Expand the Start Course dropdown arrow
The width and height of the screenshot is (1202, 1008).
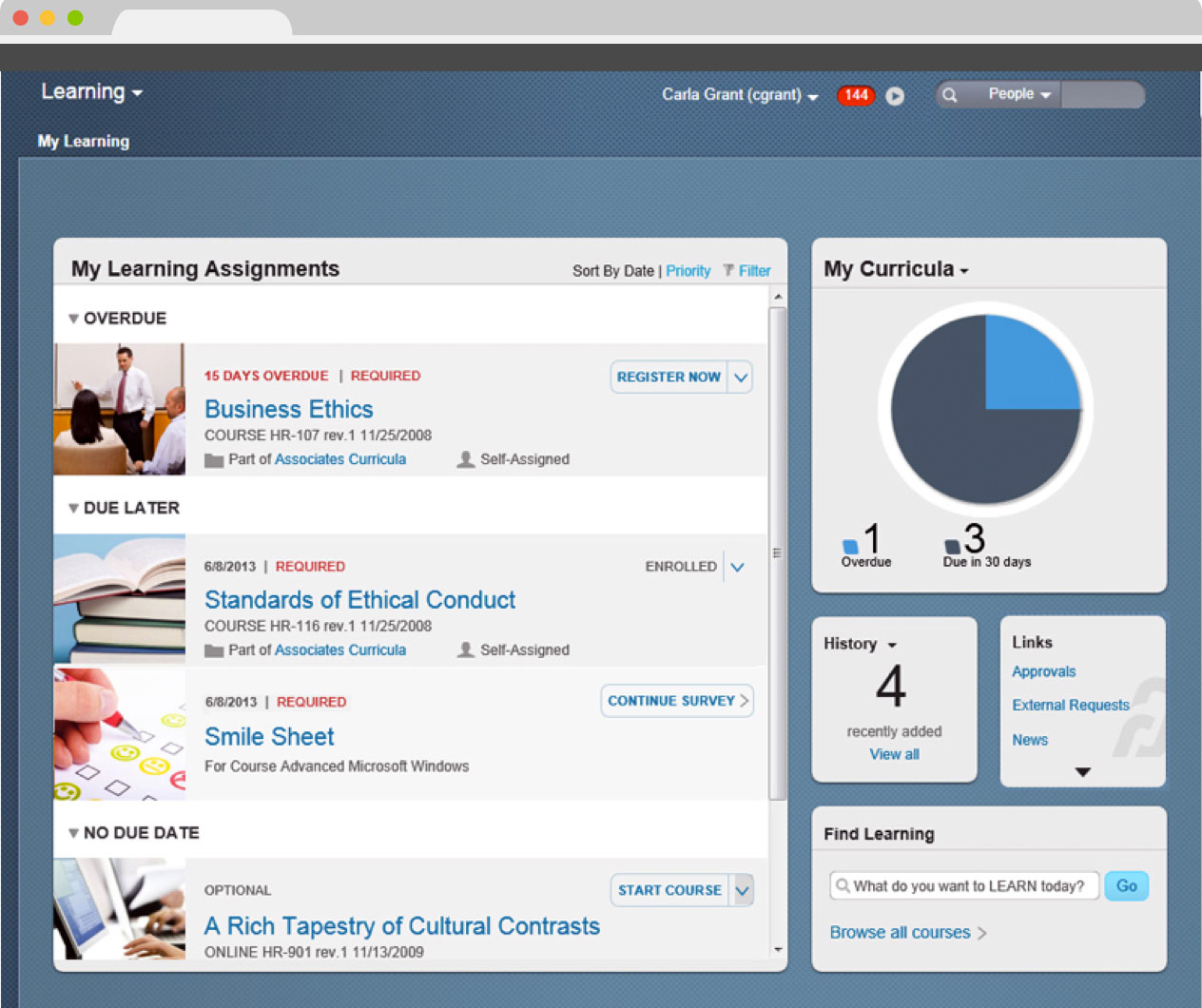point(743,890)
